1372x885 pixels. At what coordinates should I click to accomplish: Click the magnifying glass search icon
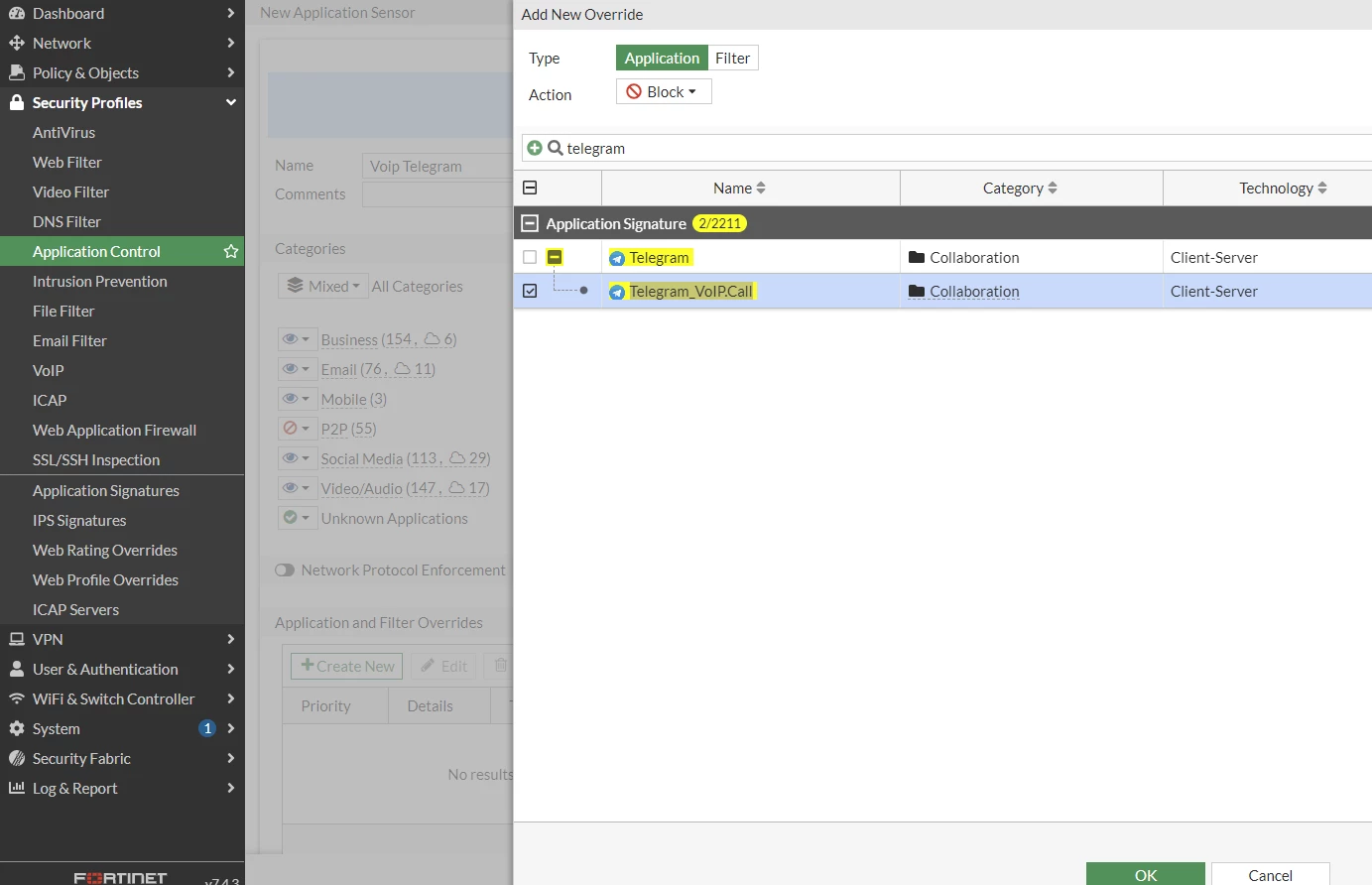[x=556, y=148]
